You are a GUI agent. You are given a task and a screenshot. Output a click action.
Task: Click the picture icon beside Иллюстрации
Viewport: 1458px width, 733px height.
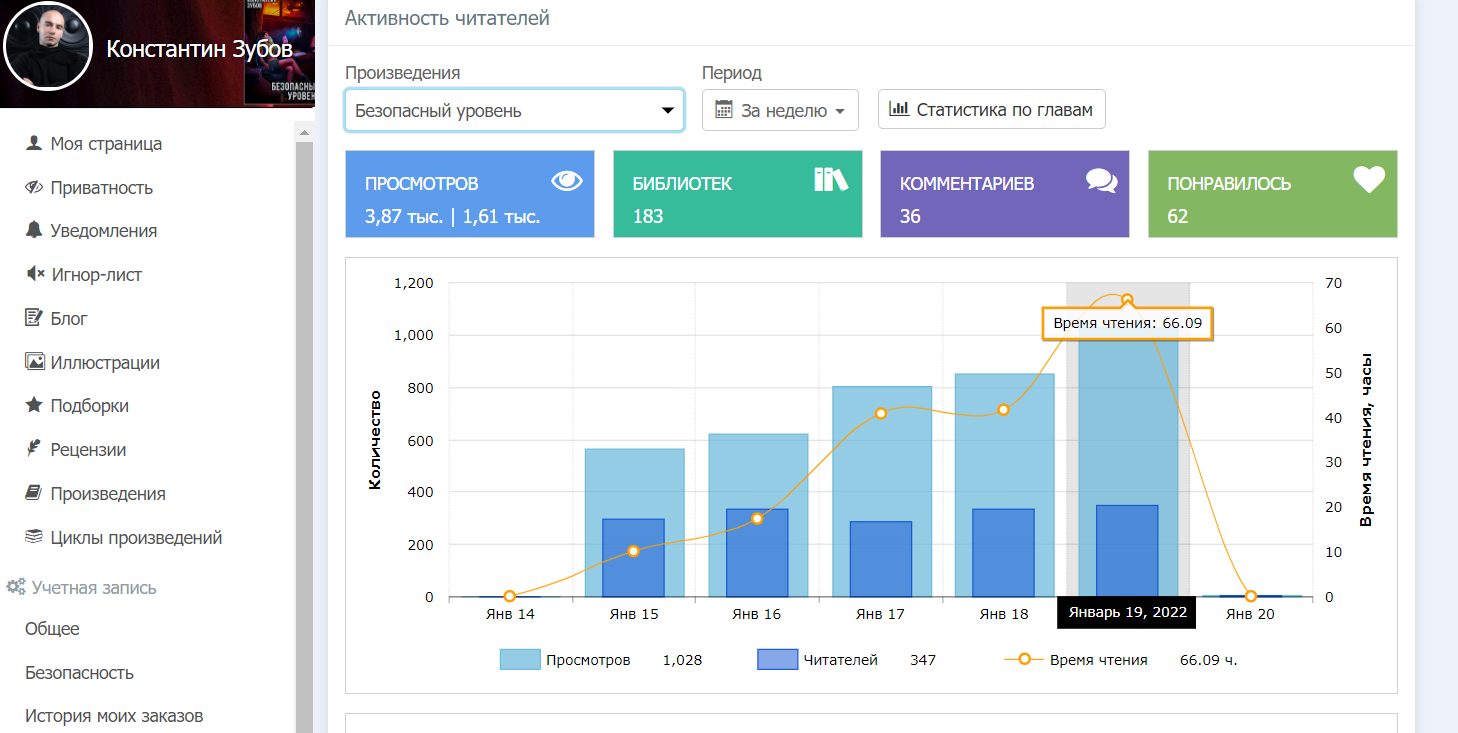pos(34,362)
